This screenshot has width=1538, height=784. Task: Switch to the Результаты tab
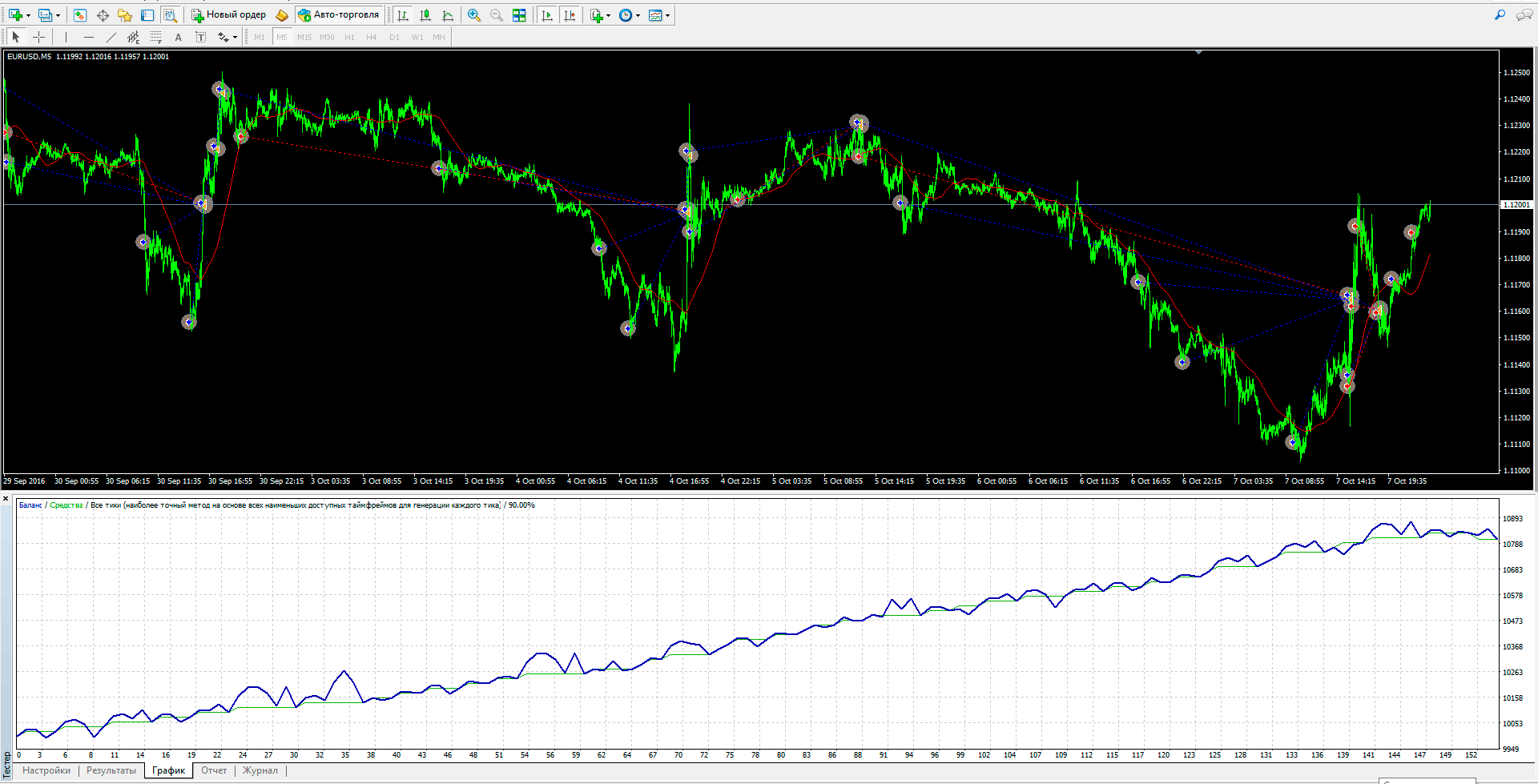111,770
